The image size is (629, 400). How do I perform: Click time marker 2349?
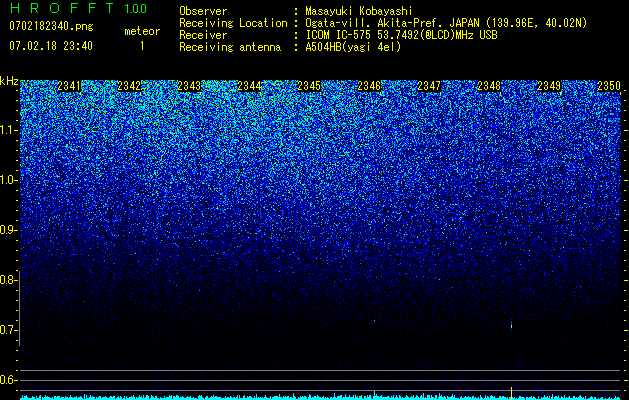click(x=549, y=86)
